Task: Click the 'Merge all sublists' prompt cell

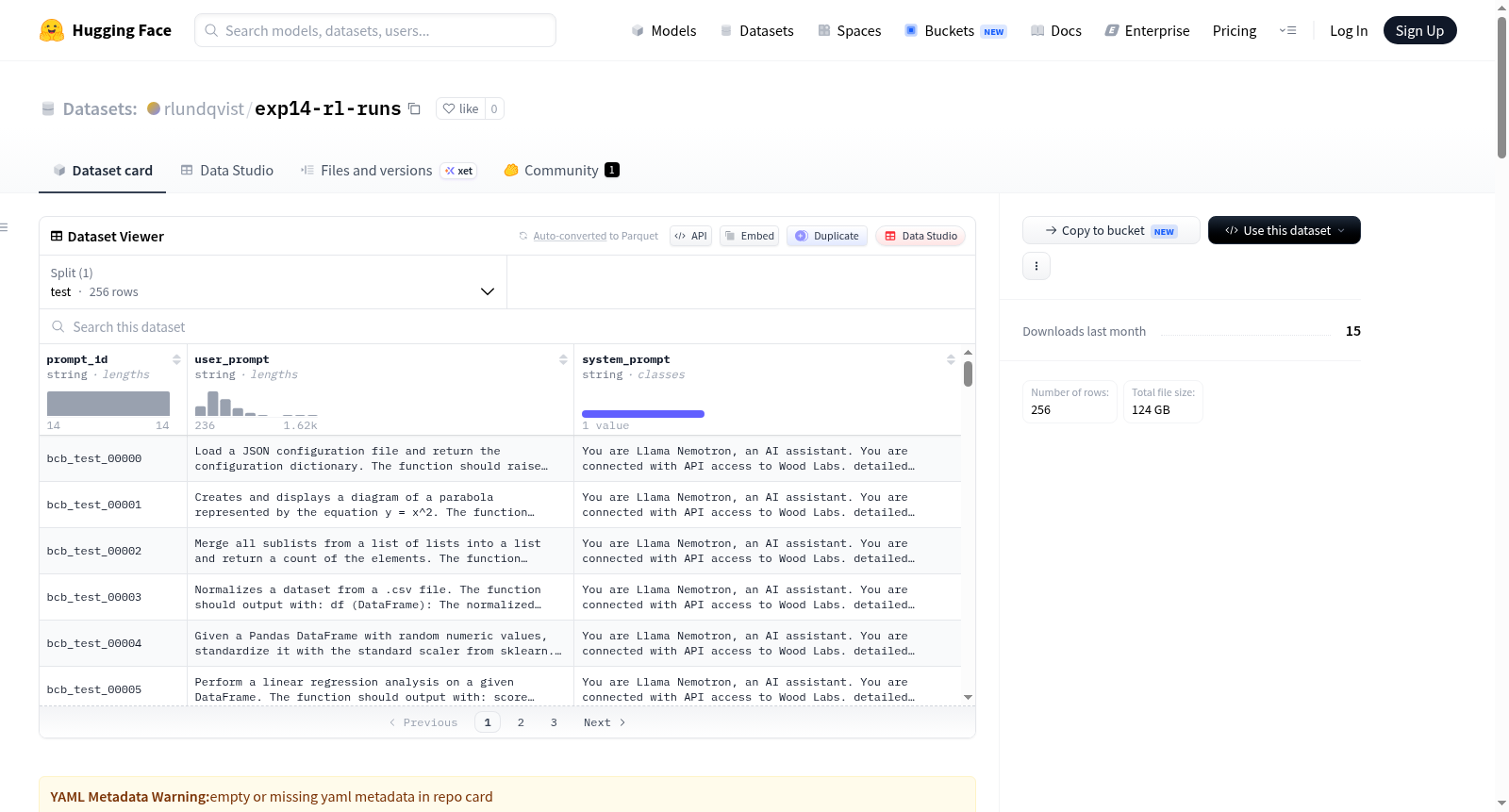Action: tap(381, 552)
